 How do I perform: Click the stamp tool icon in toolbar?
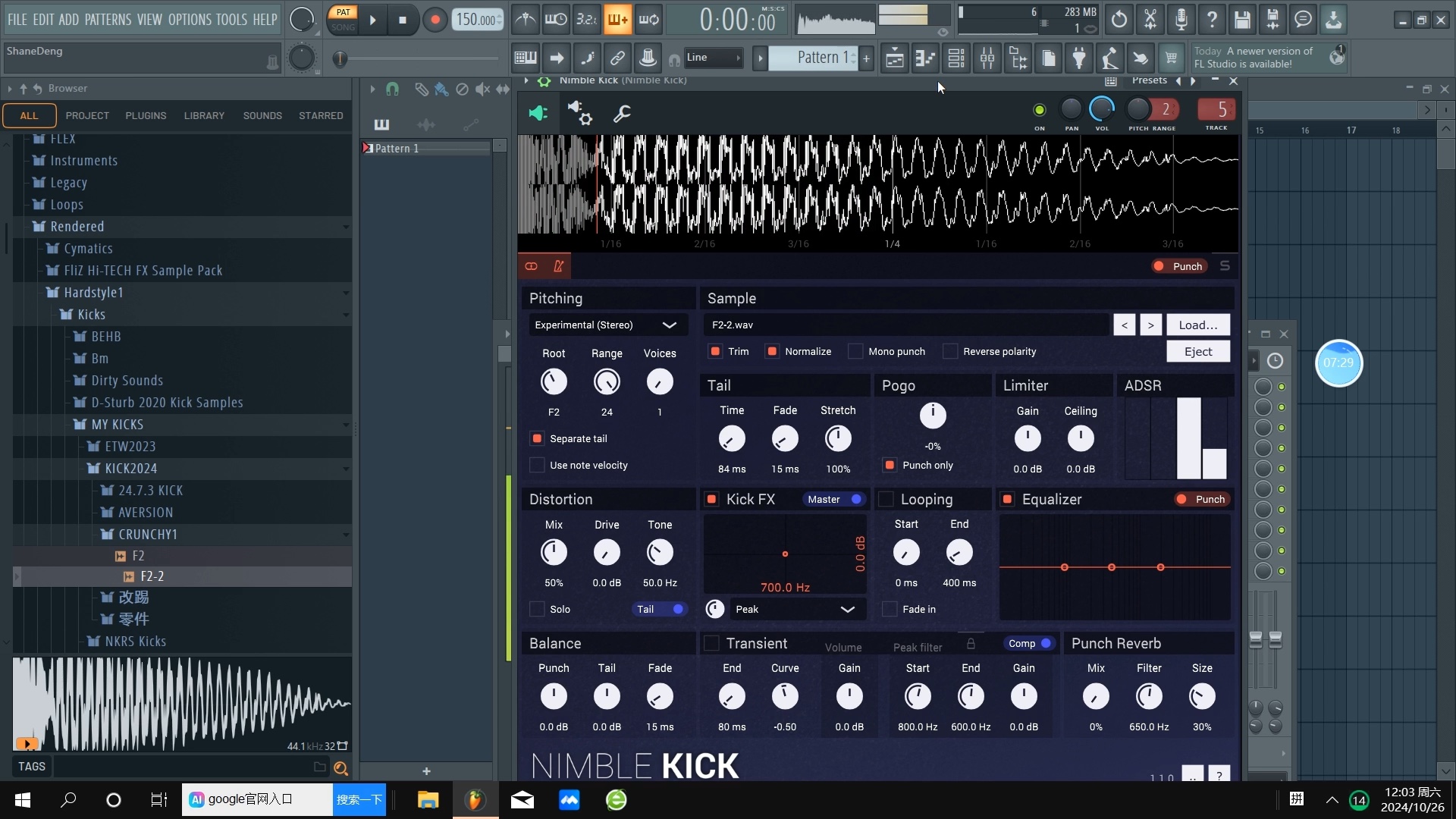pyautogui.click(x=648, y=58)
